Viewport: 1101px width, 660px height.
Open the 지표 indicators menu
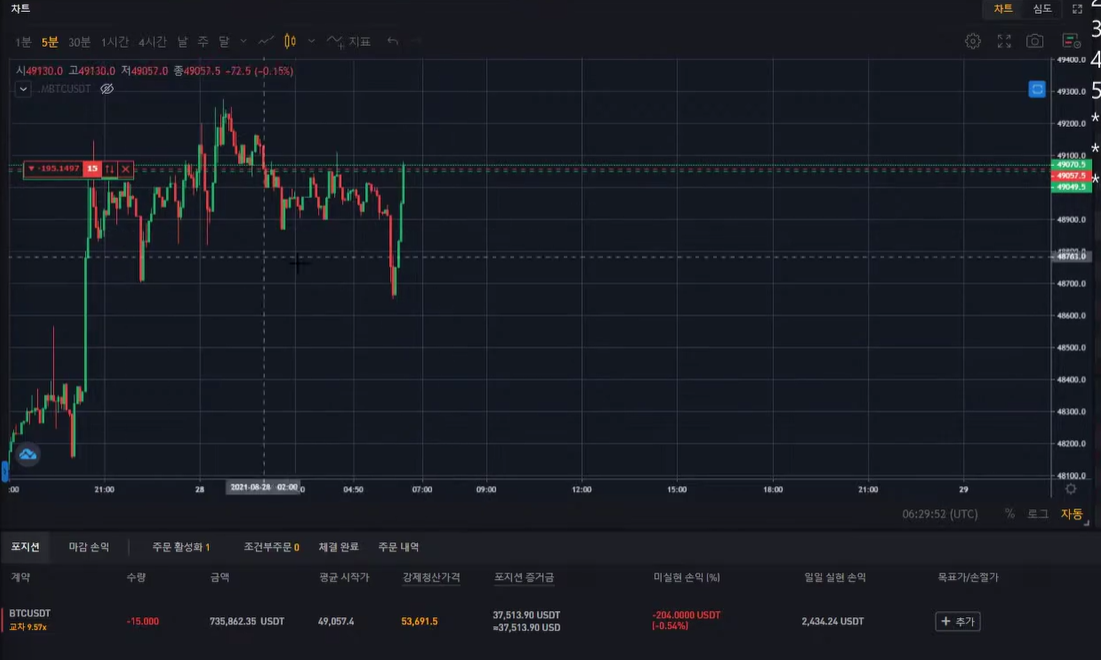click(349, 41)
